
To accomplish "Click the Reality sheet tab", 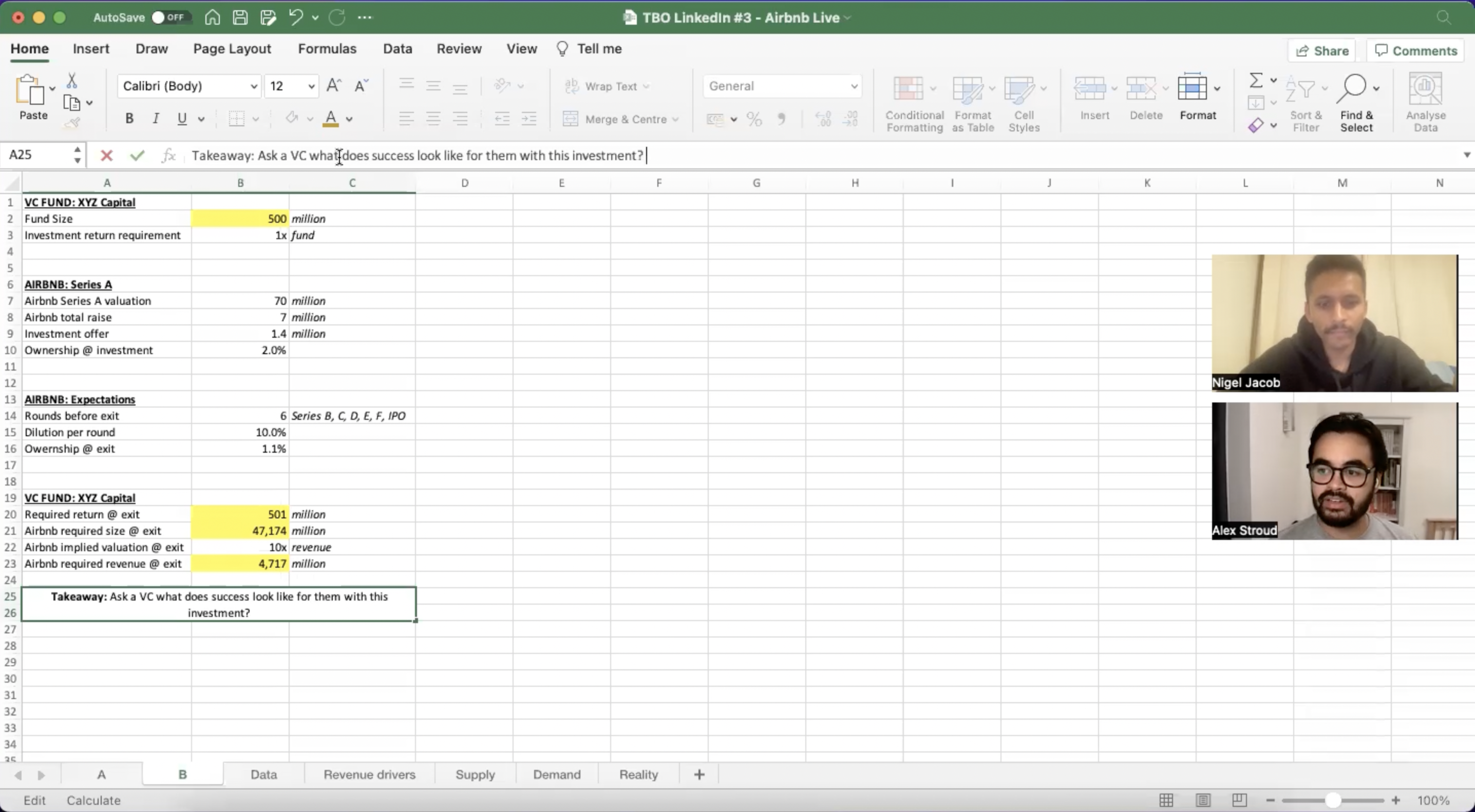I will pos(638,774).
